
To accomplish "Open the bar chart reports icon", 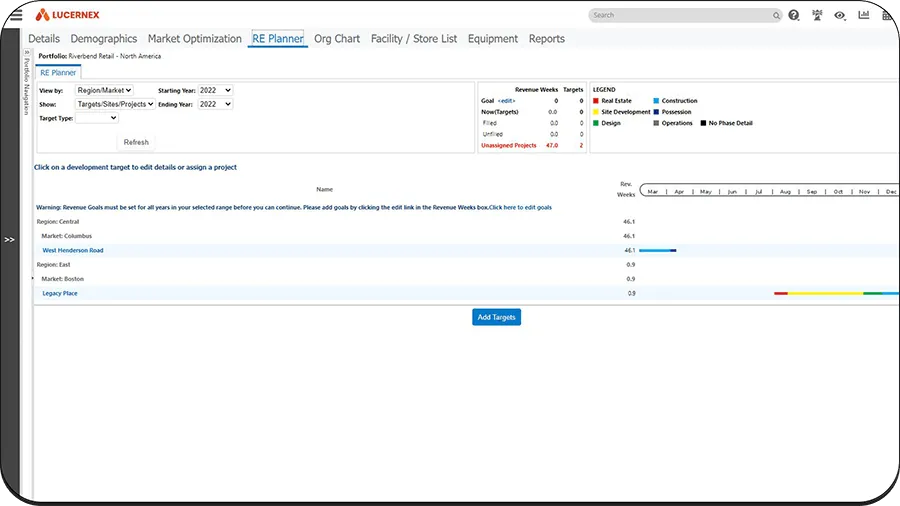I will coord(864,15).
